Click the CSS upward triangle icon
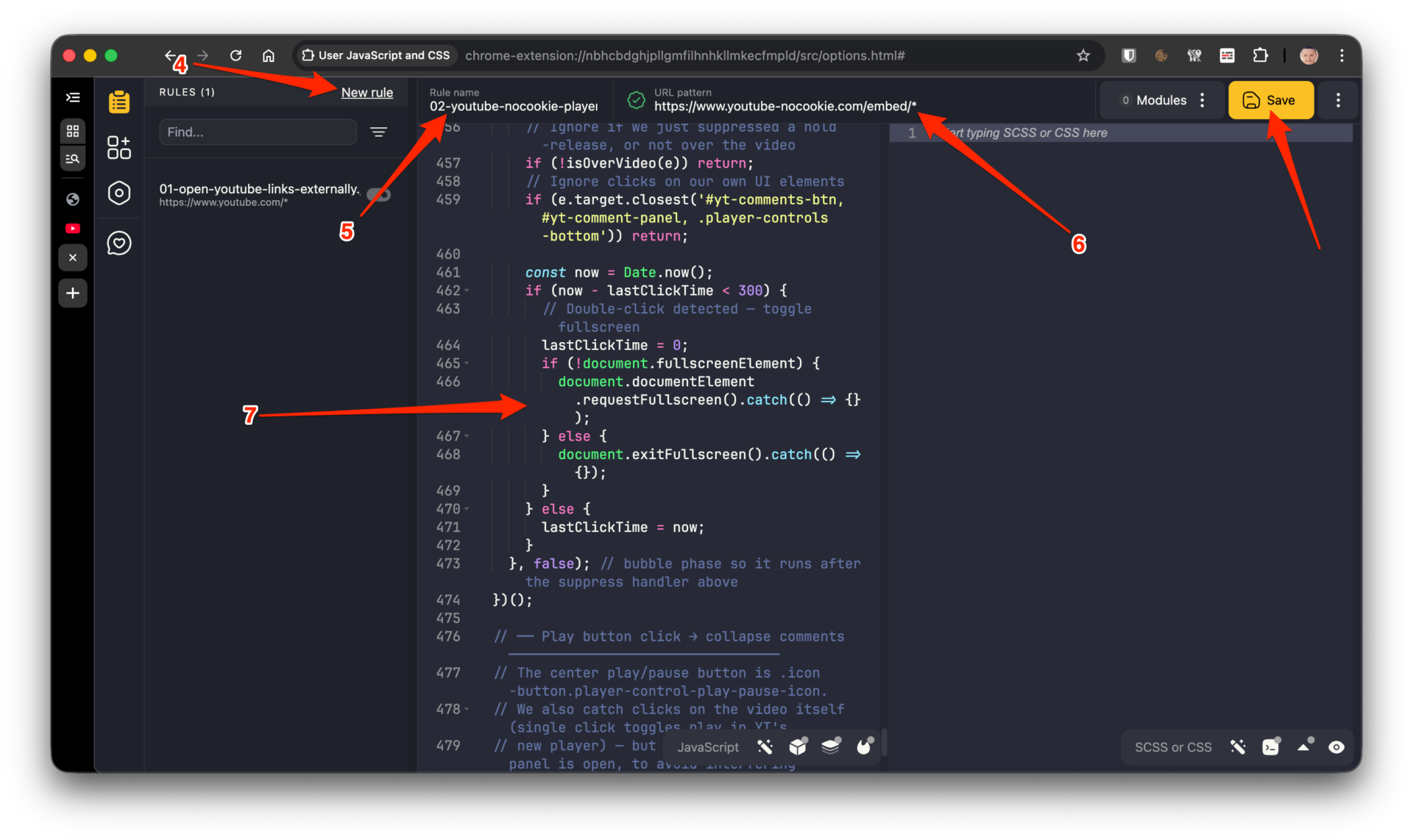 click(1305, 746)
